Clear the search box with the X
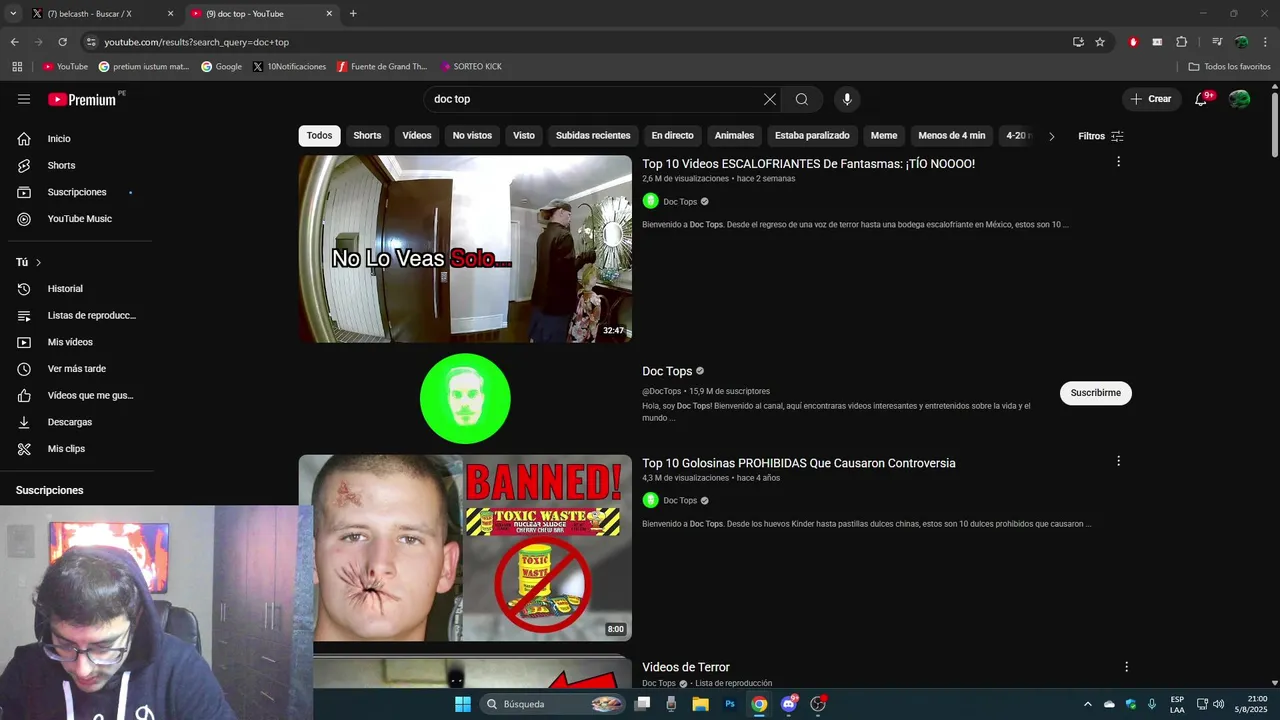This screenshot has width=1280, height=720. point(769,99)
